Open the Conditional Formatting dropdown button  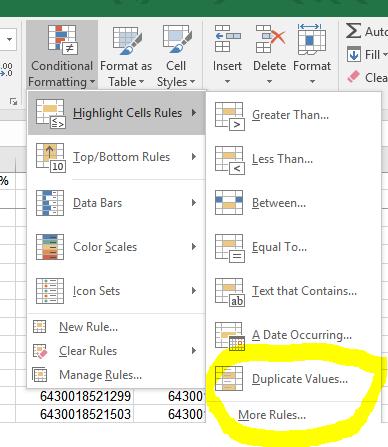coord(62,55)
